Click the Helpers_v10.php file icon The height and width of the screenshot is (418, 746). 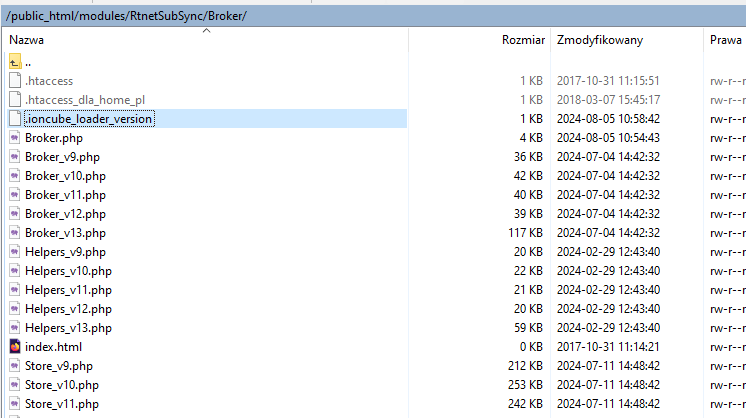[x=15, y=271]
